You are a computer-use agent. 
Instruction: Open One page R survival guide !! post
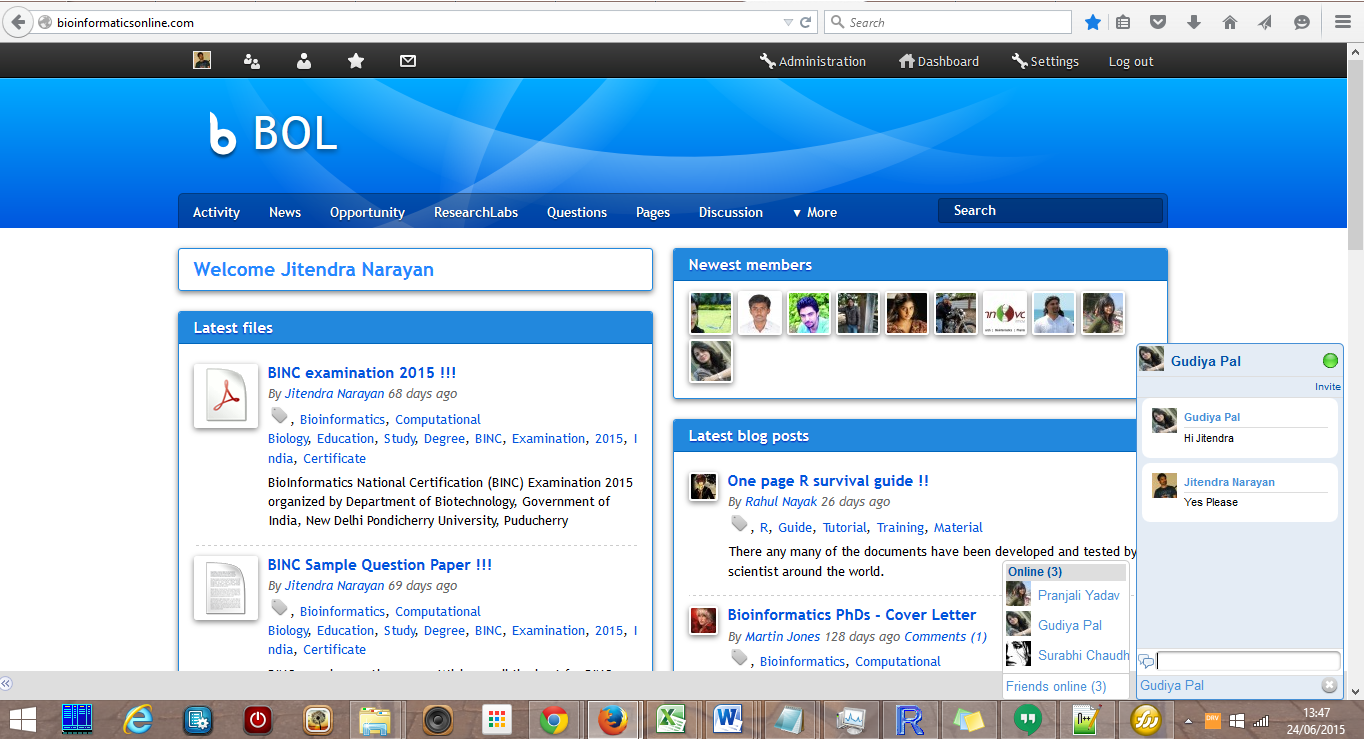(828, 481)
